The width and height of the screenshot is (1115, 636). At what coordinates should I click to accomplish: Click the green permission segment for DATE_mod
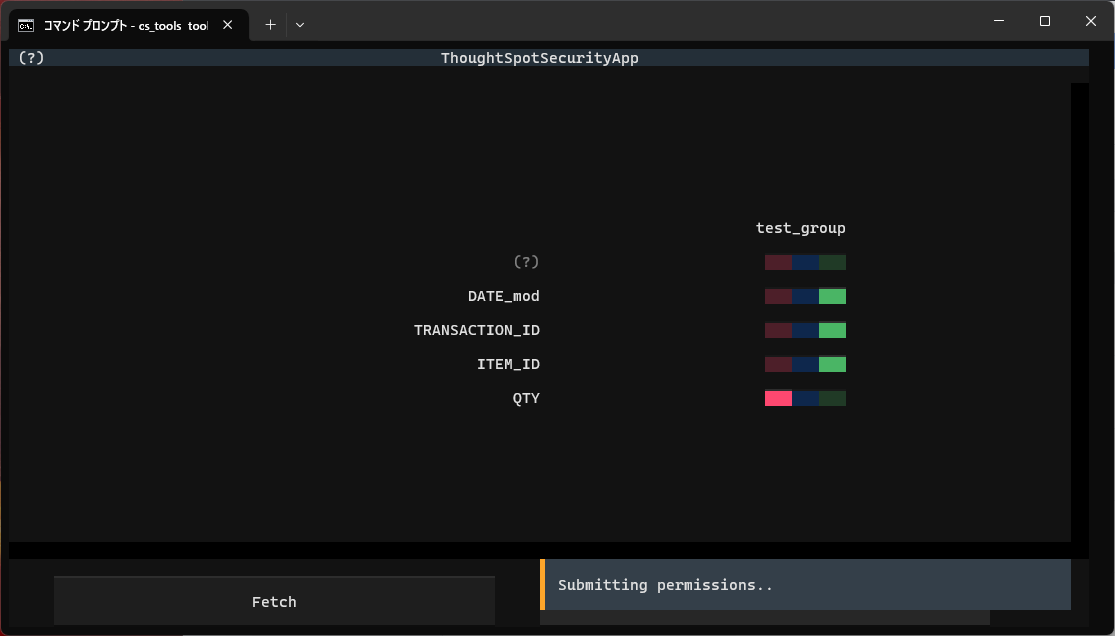(x=832, y=296)
